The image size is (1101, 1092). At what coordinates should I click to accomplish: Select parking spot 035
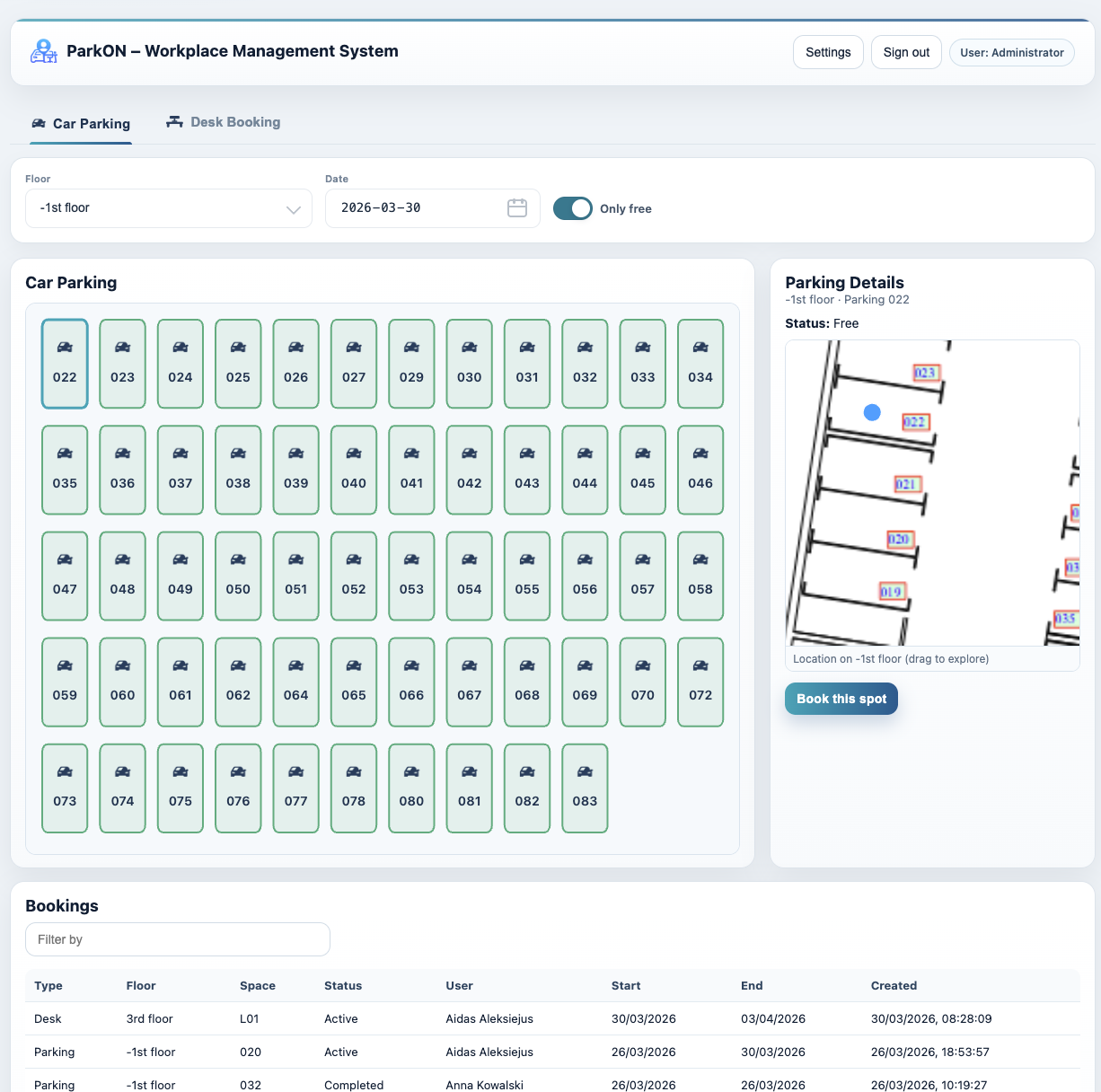pos(64,470)
